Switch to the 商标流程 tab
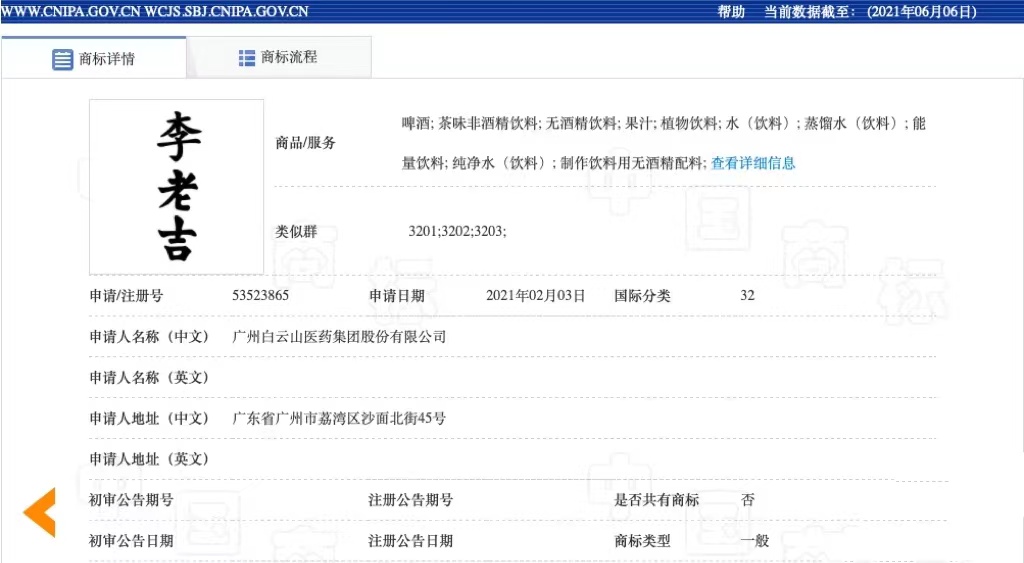 279,57
